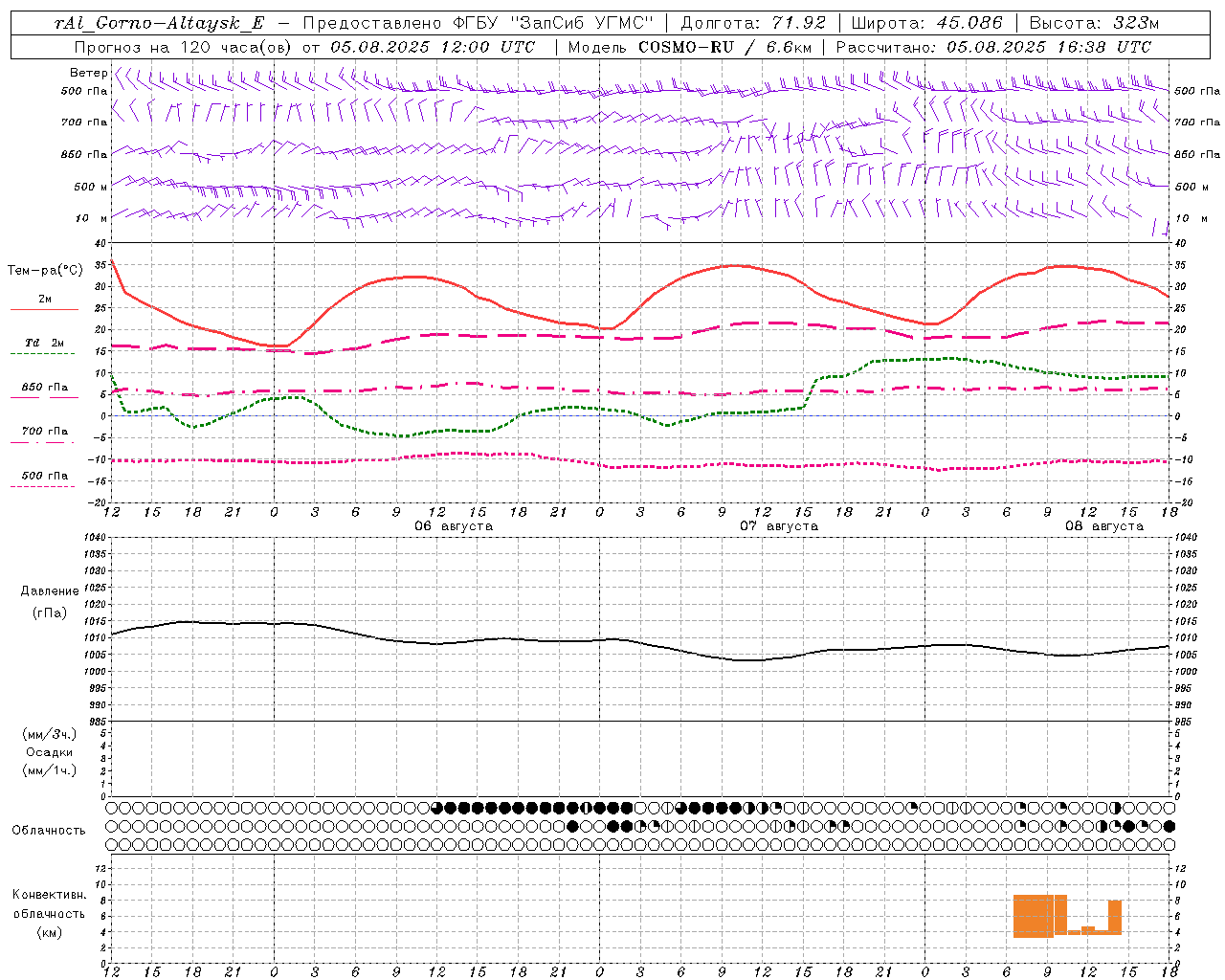Click the 08 августа date label
1225x980 pixels.
pos(1103,526)
